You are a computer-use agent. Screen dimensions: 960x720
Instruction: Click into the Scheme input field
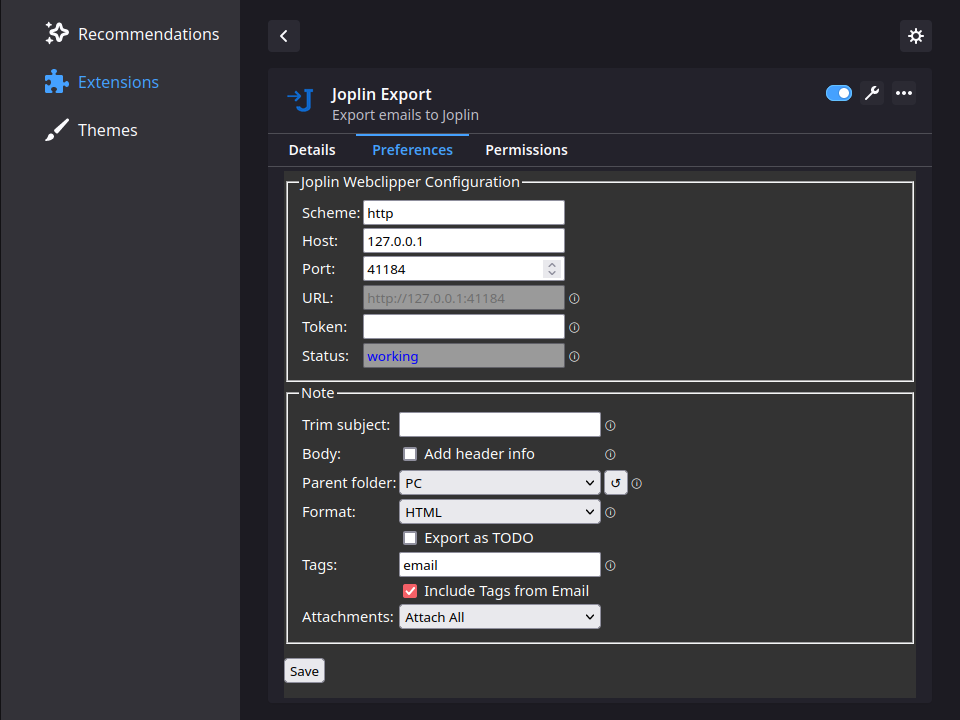tap(463, 212)
